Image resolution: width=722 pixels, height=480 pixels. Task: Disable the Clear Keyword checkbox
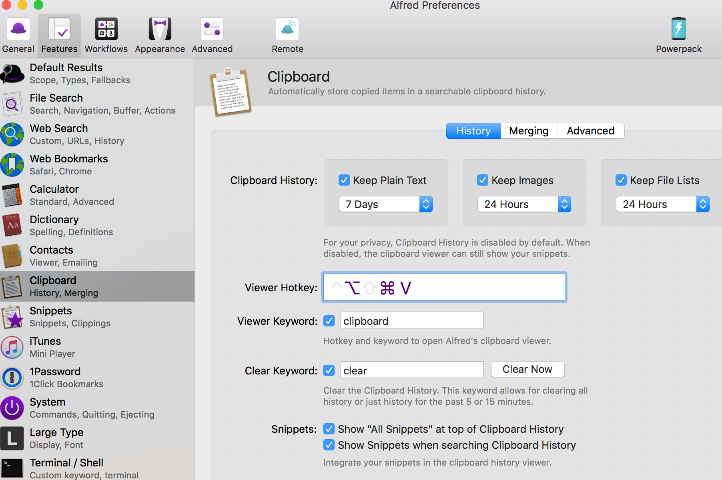point(329,370)
